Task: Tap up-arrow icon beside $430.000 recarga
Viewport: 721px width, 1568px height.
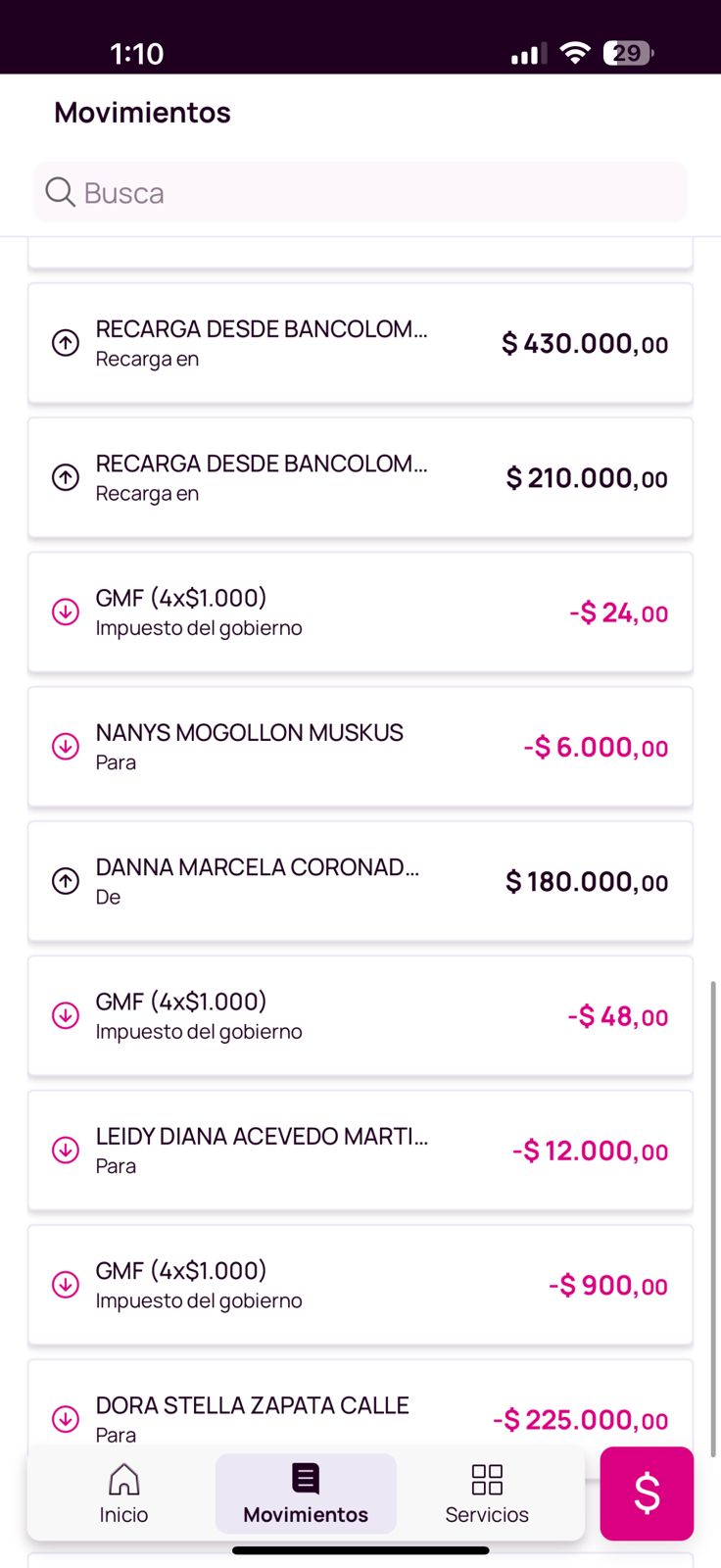Action: pyautogui.click(x=66, y=343)
